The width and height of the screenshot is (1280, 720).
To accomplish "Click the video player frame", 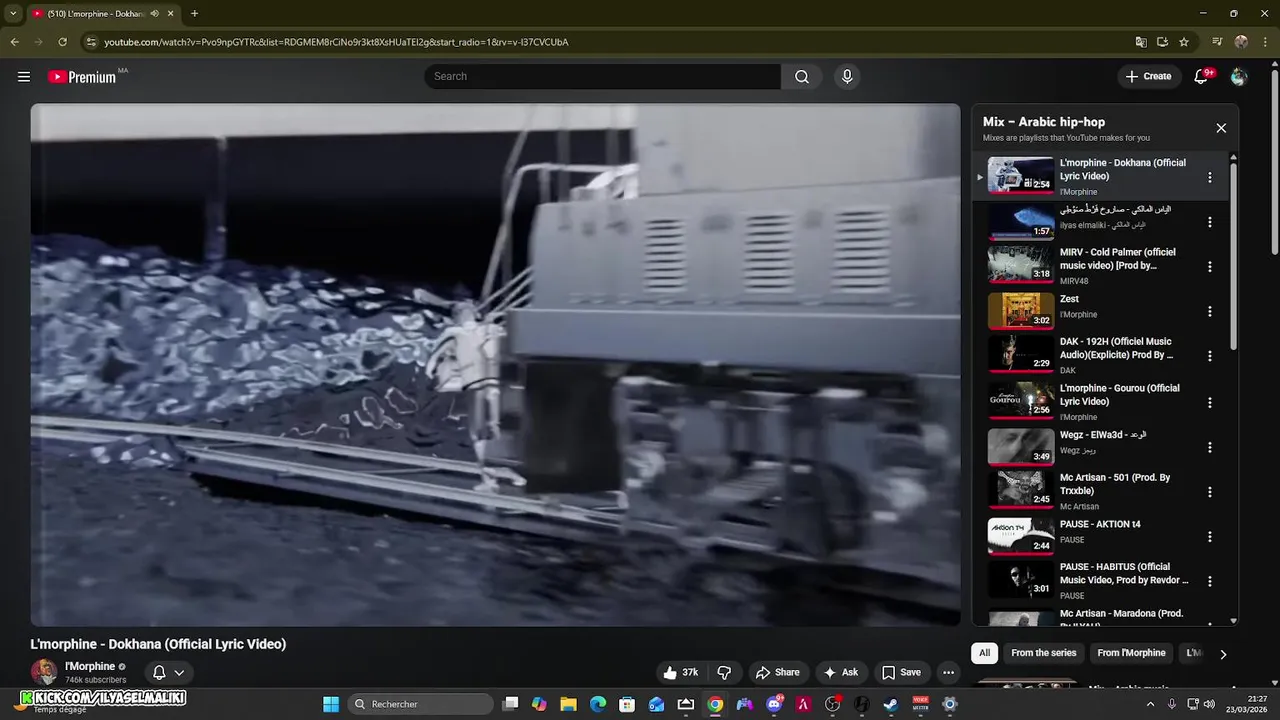I will pos(495,365).
